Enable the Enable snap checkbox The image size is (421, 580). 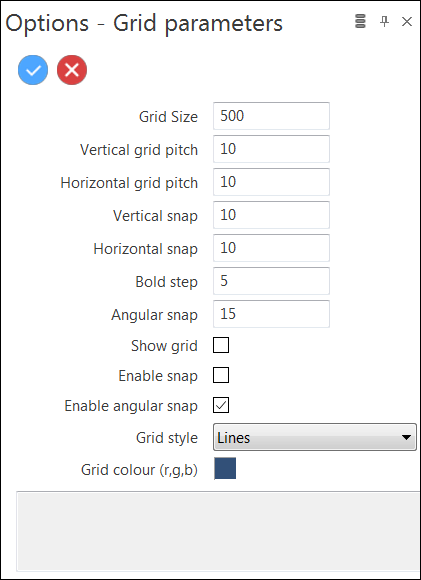pyautogui.click(x=221, y=375)
